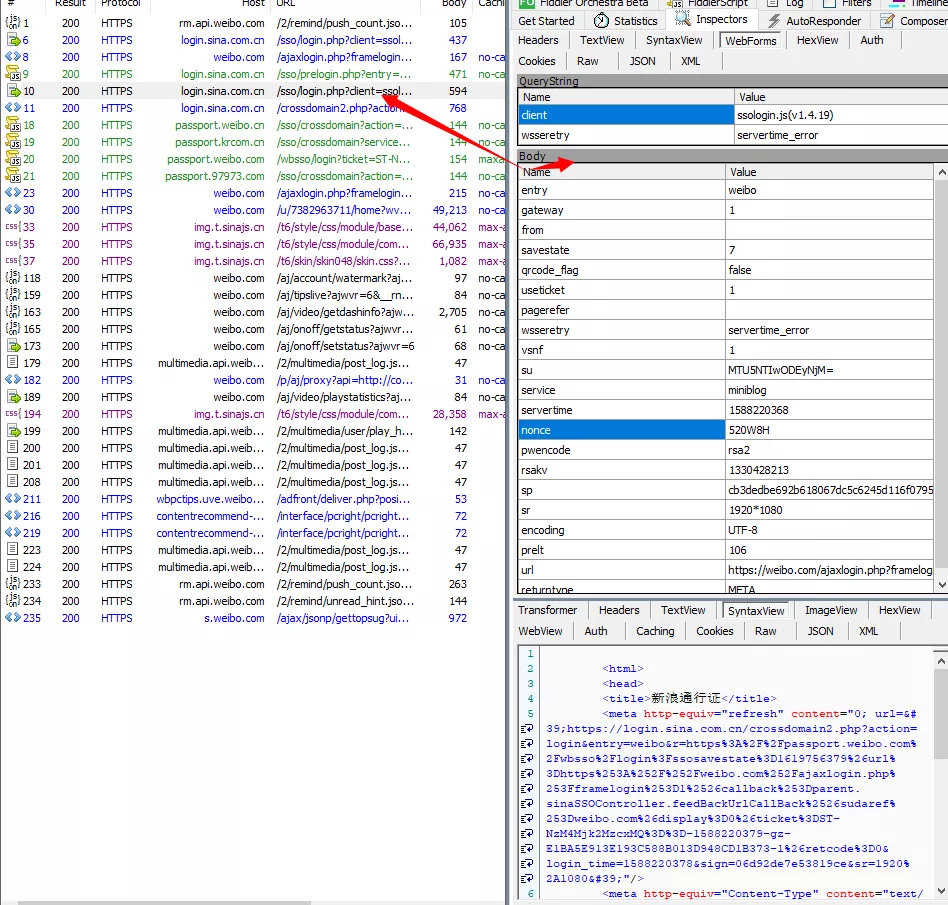Show the request Headers inspector tab
Screen dimensions: 948x905
click(538, 41)
